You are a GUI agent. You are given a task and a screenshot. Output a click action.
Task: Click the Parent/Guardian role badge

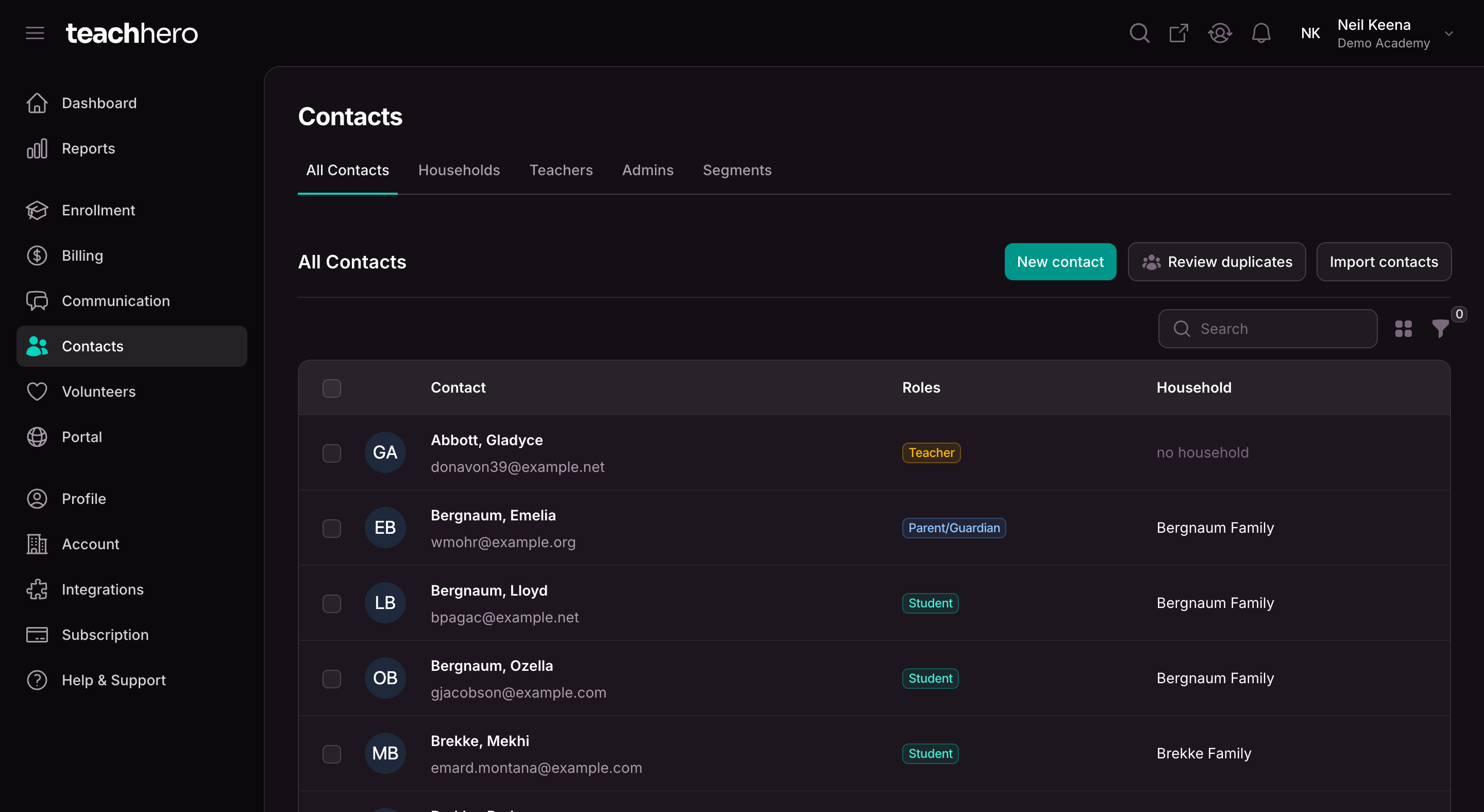(954, 528)
